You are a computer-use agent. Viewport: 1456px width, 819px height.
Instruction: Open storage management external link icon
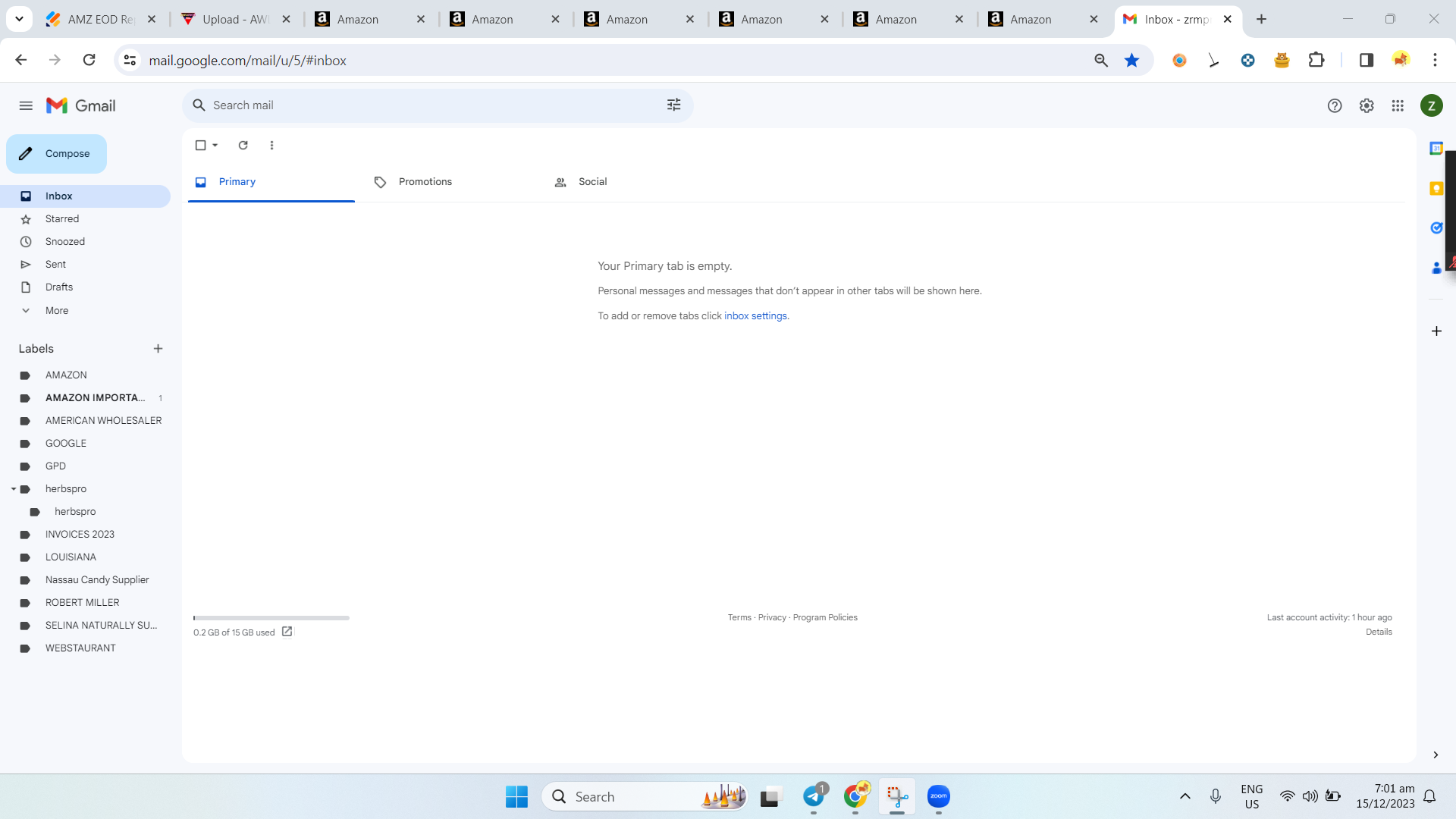pos(287,632)
